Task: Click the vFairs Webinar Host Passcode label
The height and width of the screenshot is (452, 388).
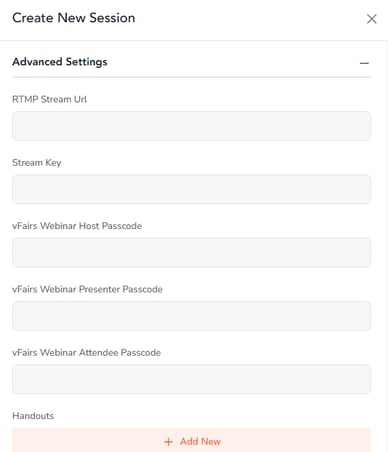Action: [x=77, y=226]
